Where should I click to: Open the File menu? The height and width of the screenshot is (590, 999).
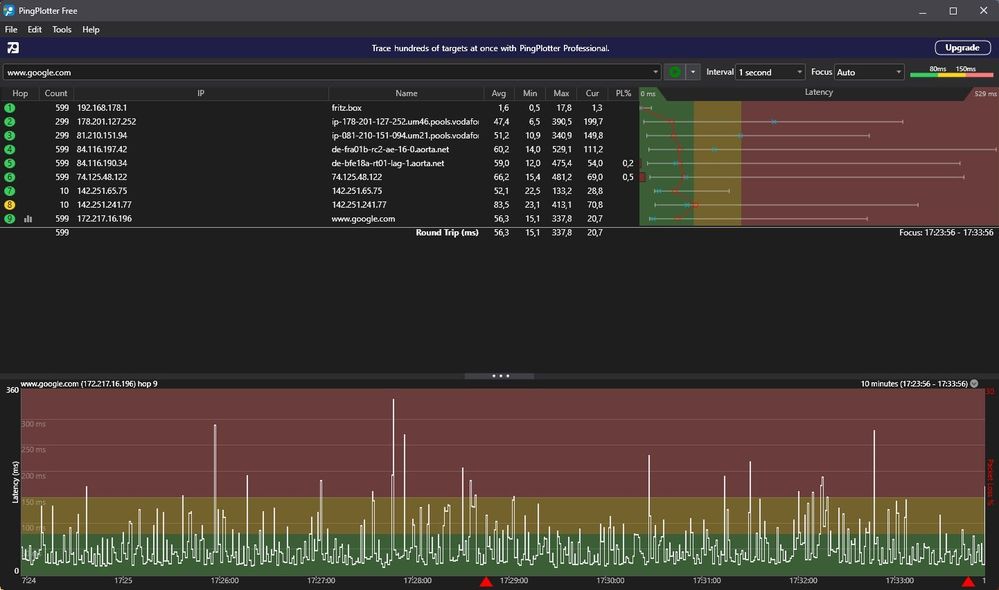coord(11,29)
